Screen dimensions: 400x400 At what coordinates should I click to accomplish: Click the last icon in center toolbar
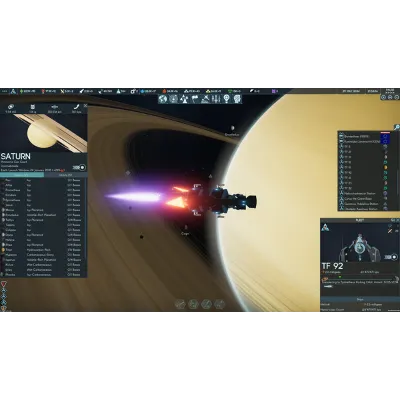click(x=237, y=99)
